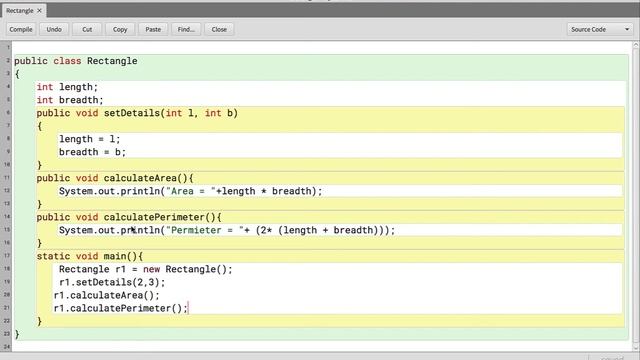Image resolution: width=640 pixels, height=360 pixels.
Task: Place the cursor on 'length = l;'
Action: [89, 139]
